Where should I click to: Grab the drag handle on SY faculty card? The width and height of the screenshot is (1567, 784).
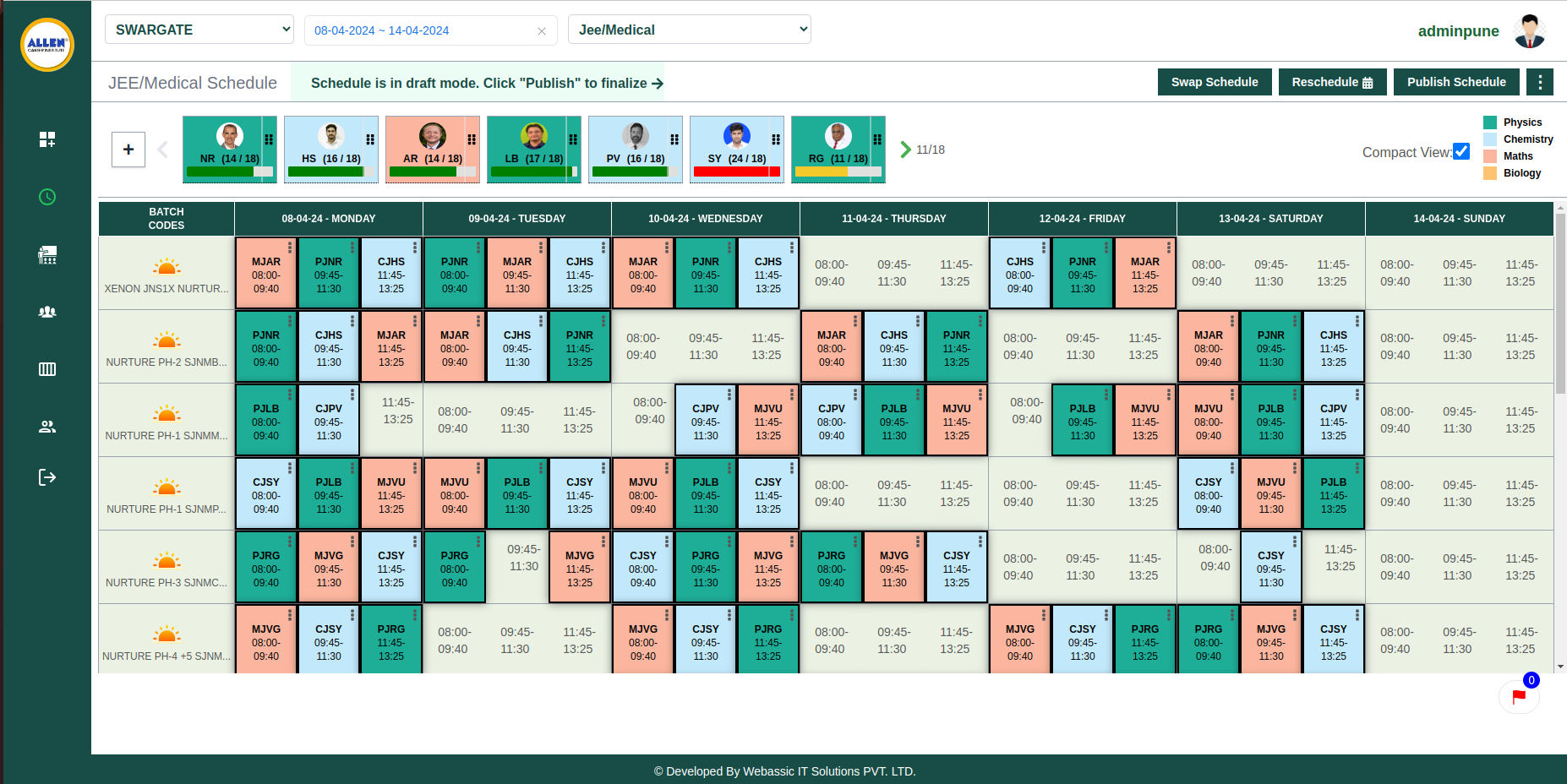coord(776,139)
